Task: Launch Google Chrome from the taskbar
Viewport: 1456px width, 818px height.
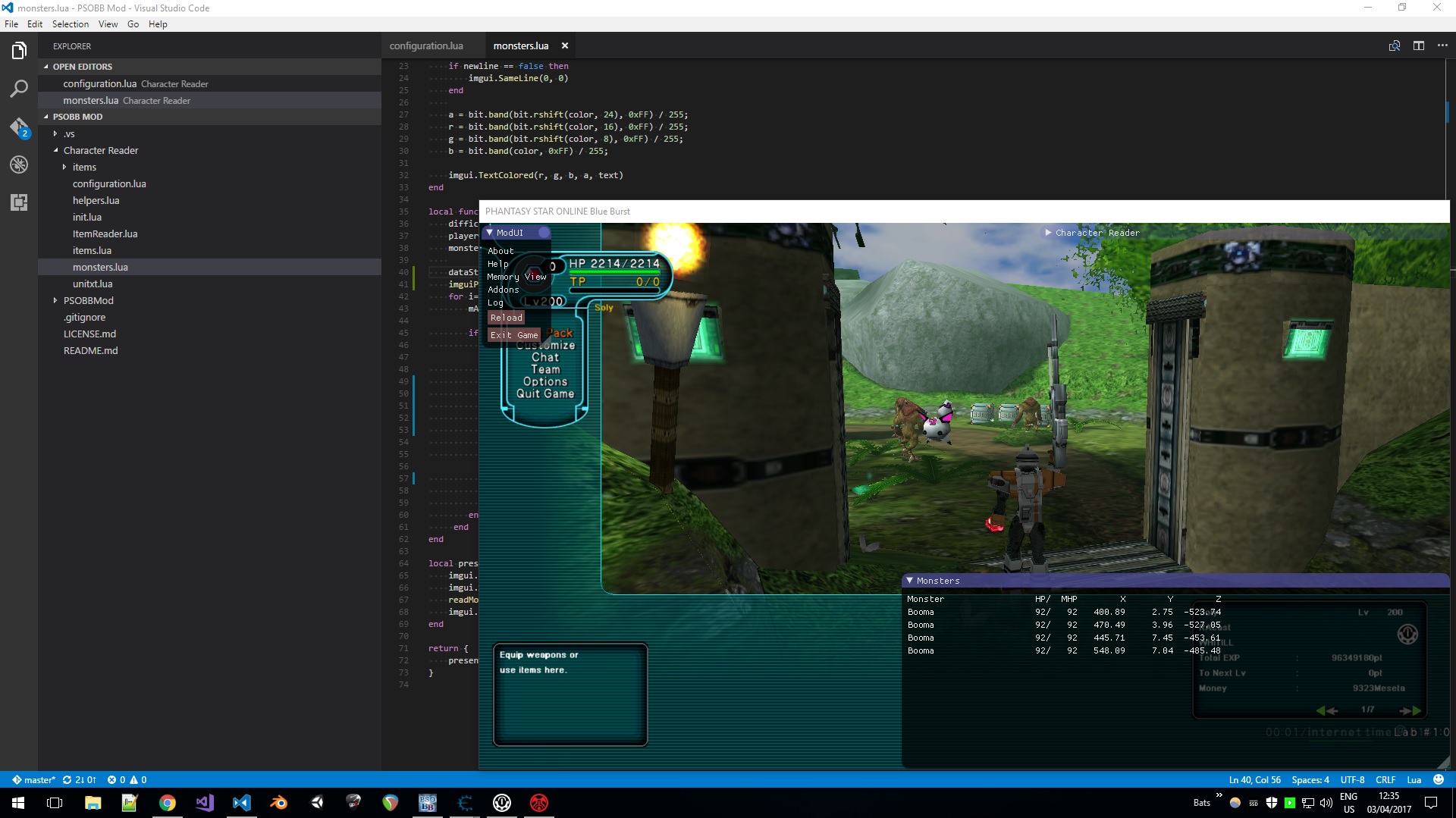Action: click(x=167, y=803)
